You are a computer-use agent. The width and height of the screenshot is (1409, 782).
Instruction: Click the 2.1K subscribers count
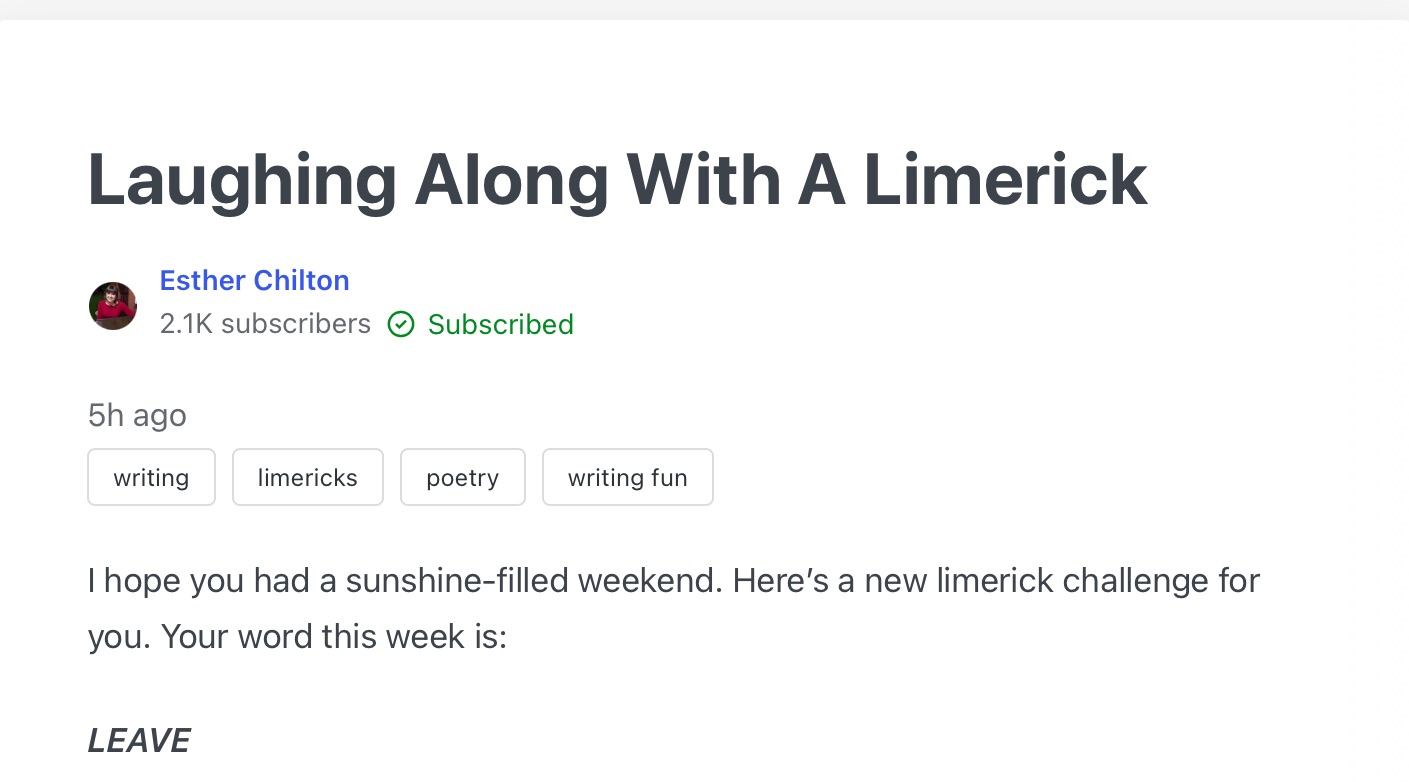click(x=265, y=324)
